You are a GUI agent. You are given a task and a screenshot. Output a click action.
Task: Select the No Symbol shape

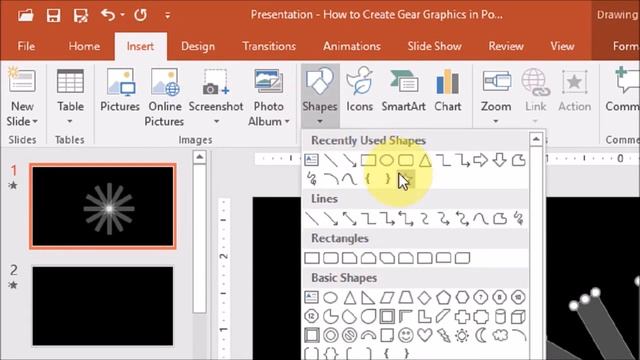349,336
